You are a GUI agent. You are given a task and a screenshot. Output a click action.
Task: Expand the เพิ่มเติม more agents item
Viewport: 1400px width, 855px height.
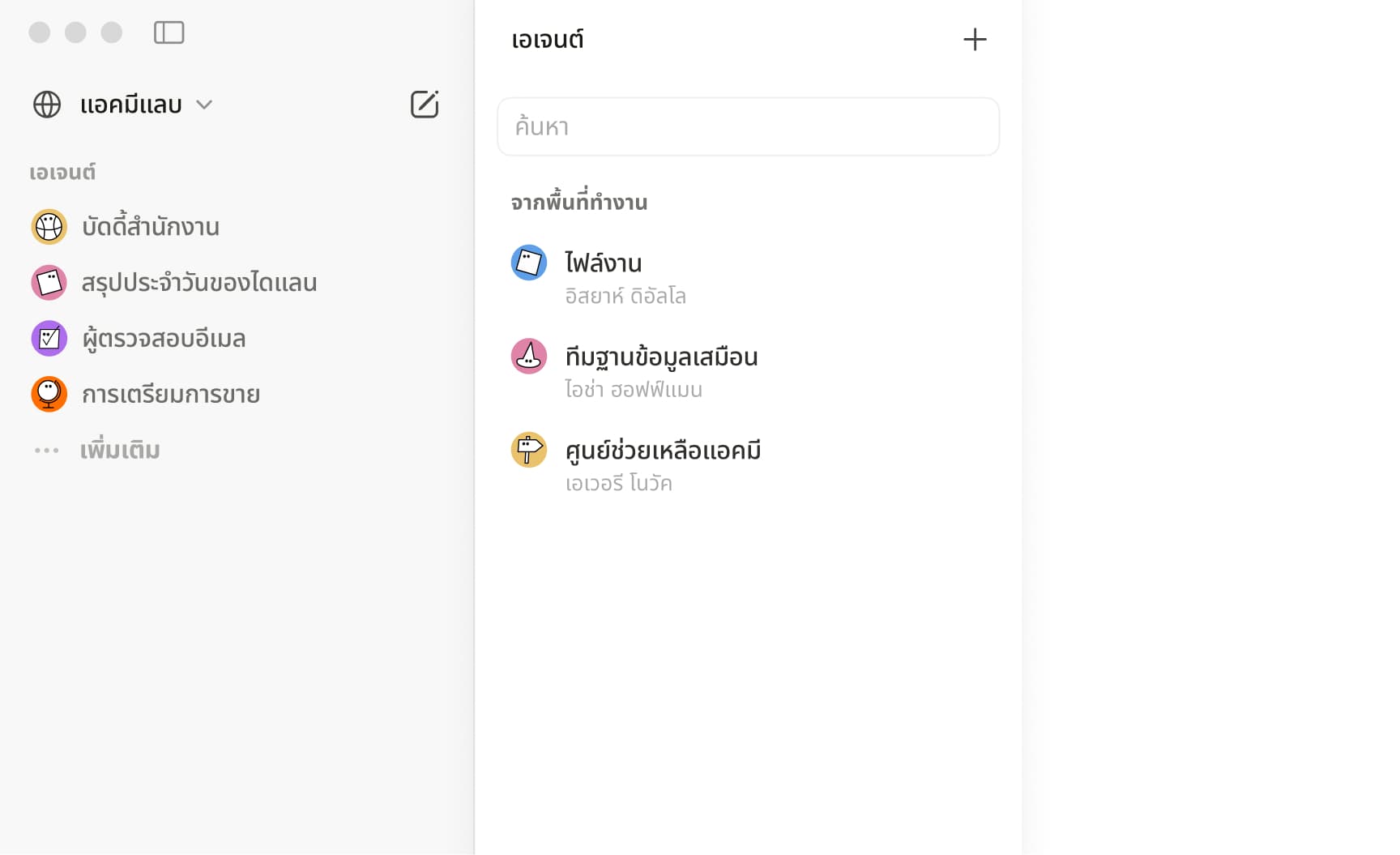click(120, 451)
